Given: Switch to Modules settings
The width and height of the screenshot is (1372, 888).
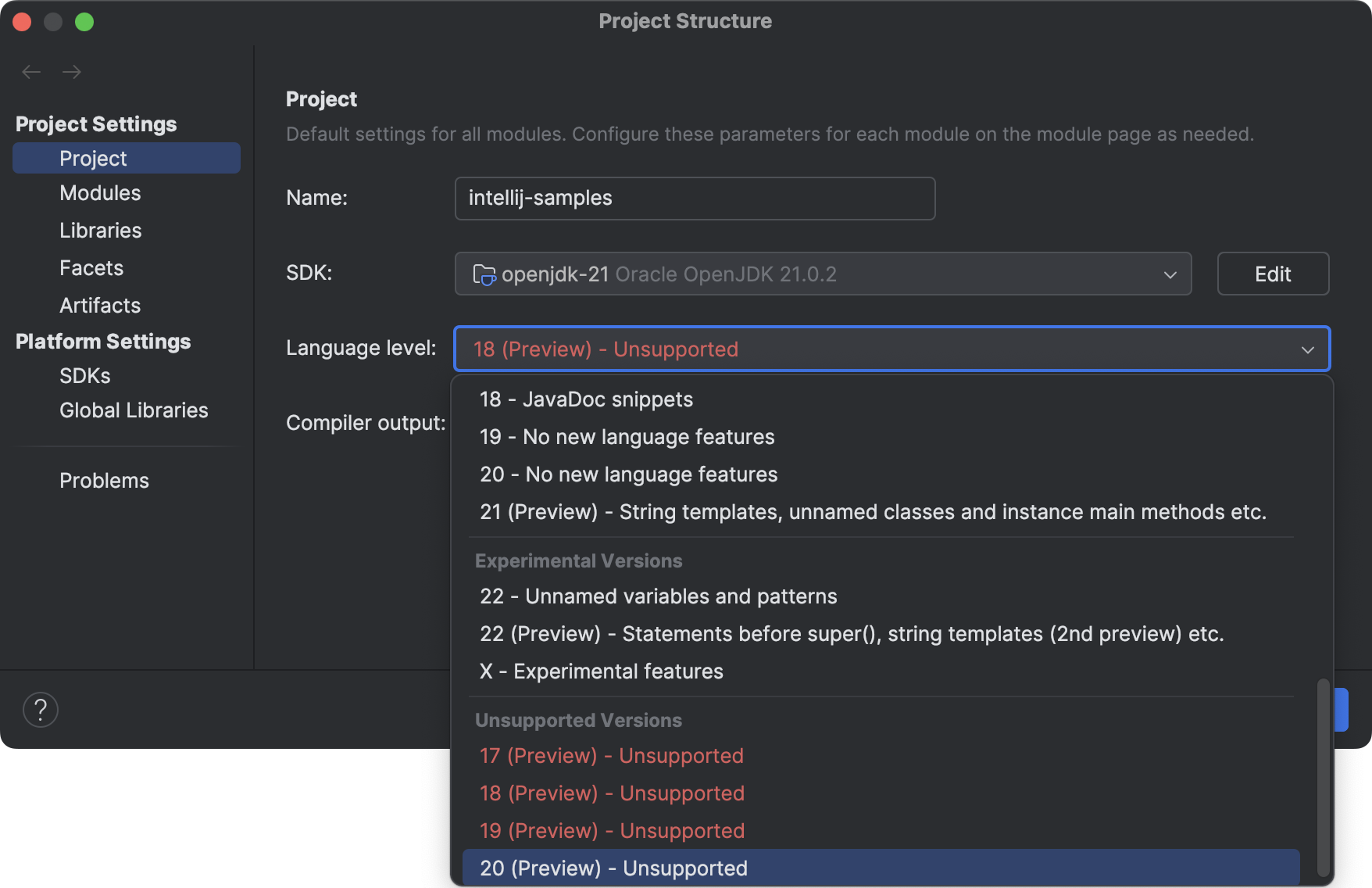Looking at the screenshot, I should tap(100, 192).
